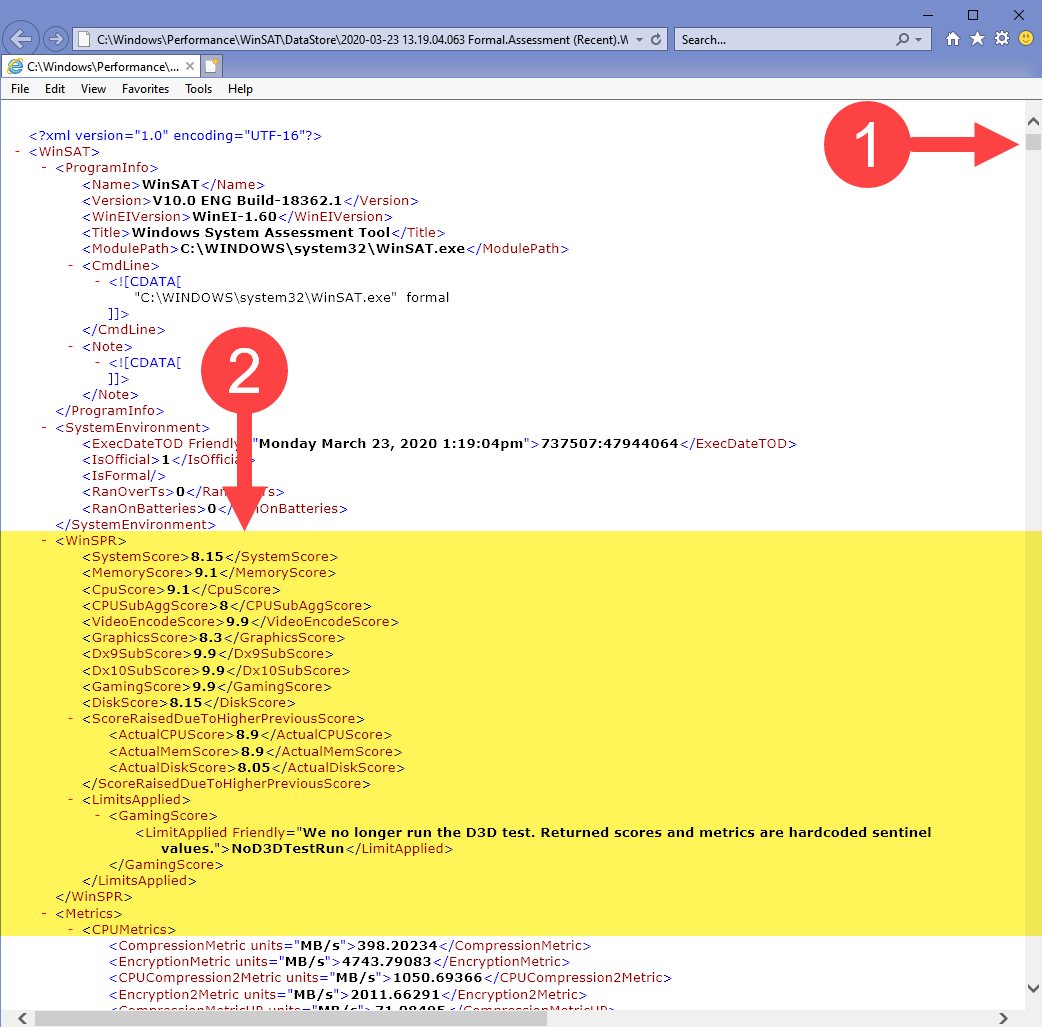This screenshot has width=1042, height=1027.
Task: Click the ActualCPUScore value 8.9
Action: 247,735
